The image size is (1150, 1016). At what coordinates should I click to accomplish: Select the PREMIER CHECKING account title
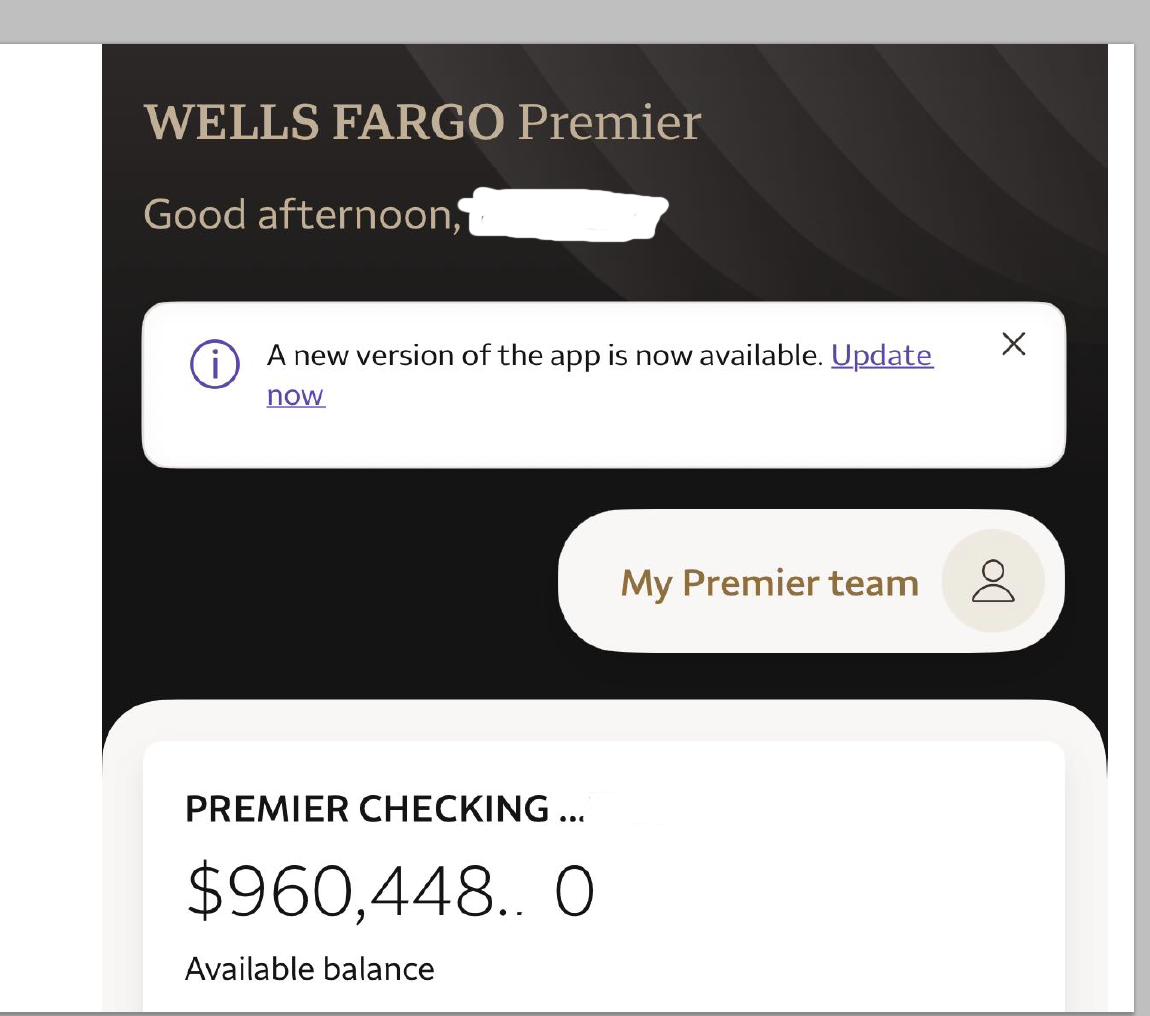coord(367,808)
